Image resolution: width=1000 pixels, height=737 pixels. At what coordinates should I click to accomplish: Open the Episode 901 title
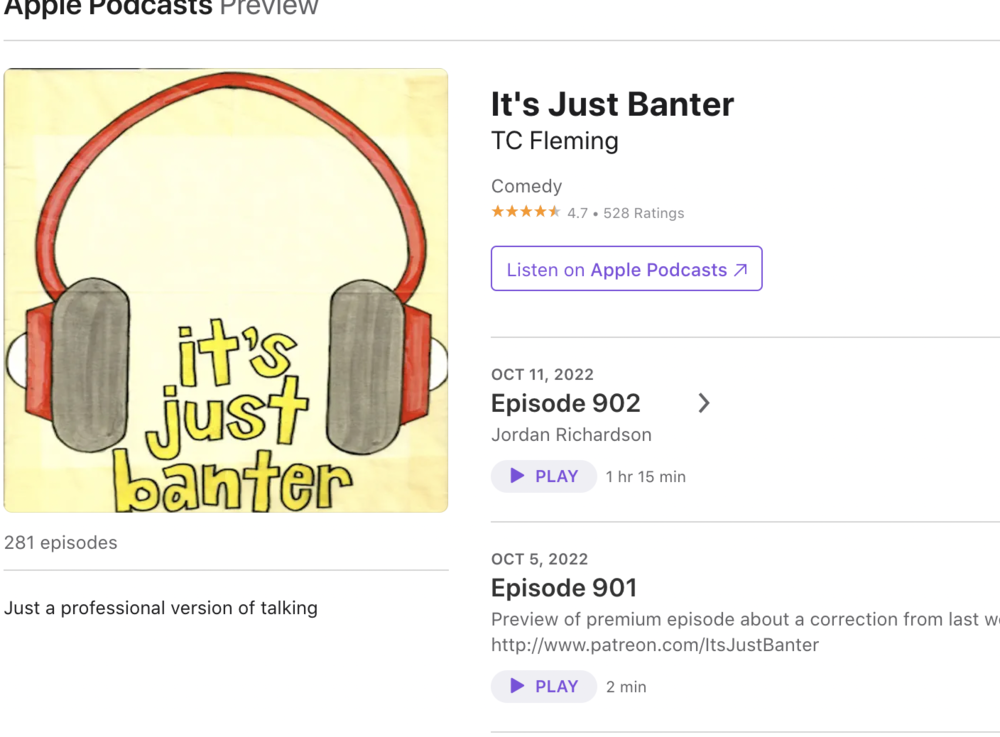[563, 587]
